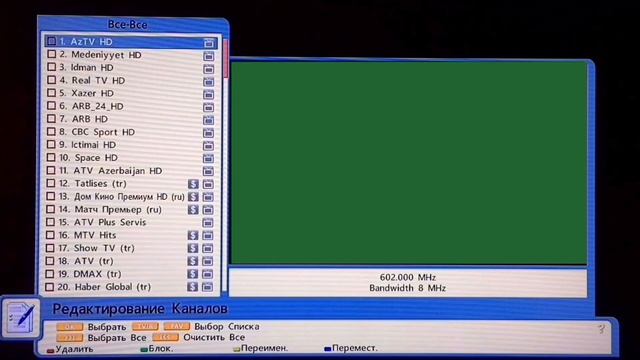Click the TV icon on DMAX (tr) row
This screenshot has height=360, width=640.
coord(208,274)
